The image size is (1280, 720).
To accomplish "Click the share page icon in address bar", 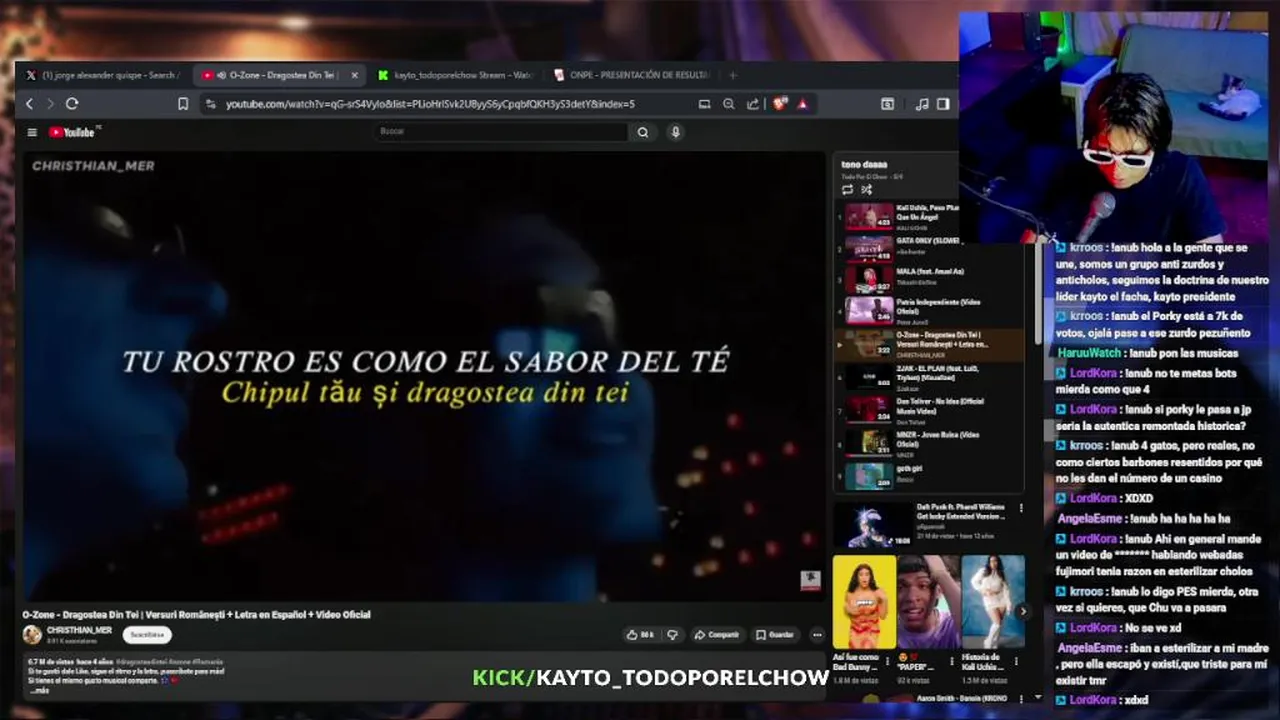I will tap(753, 104).
